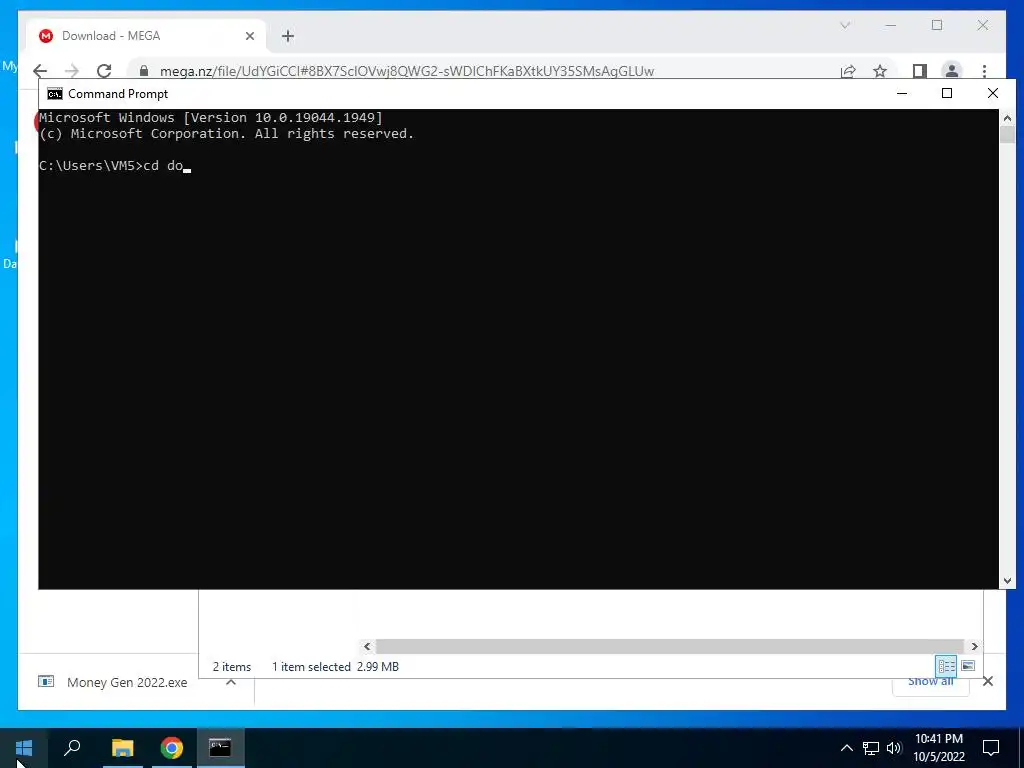Click File Explorer horizontal scroll right arrow
Viewport: 1024px width, 768px height.
[974, 647]
